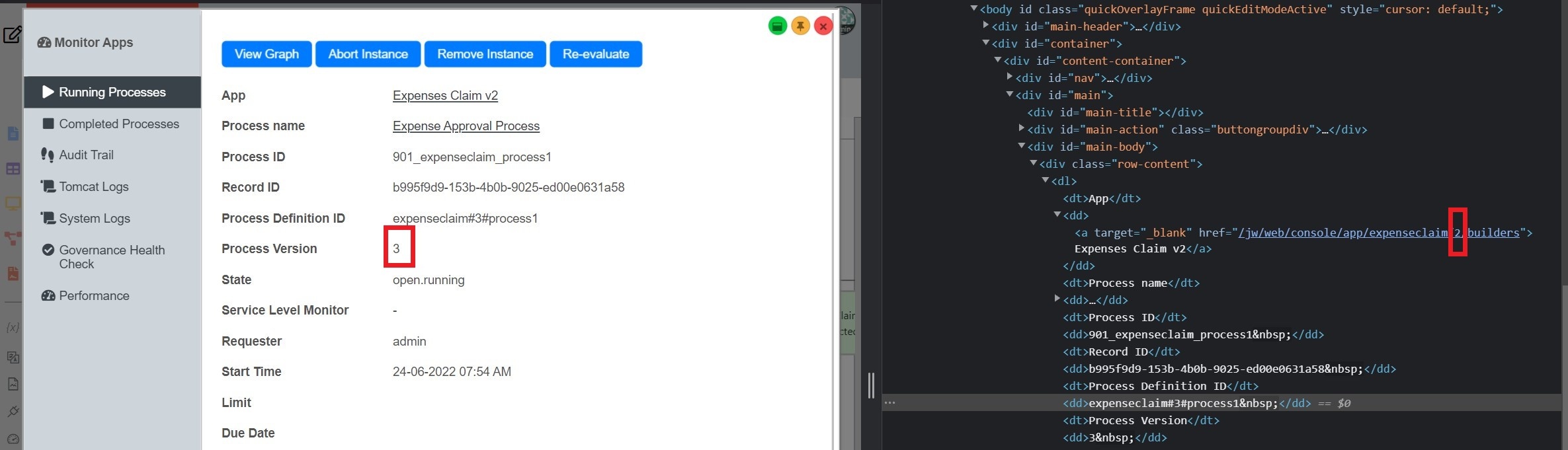Click the Due Date label
The height and width of the screenshot is (450, 1568).
click(x=248, y=433)
